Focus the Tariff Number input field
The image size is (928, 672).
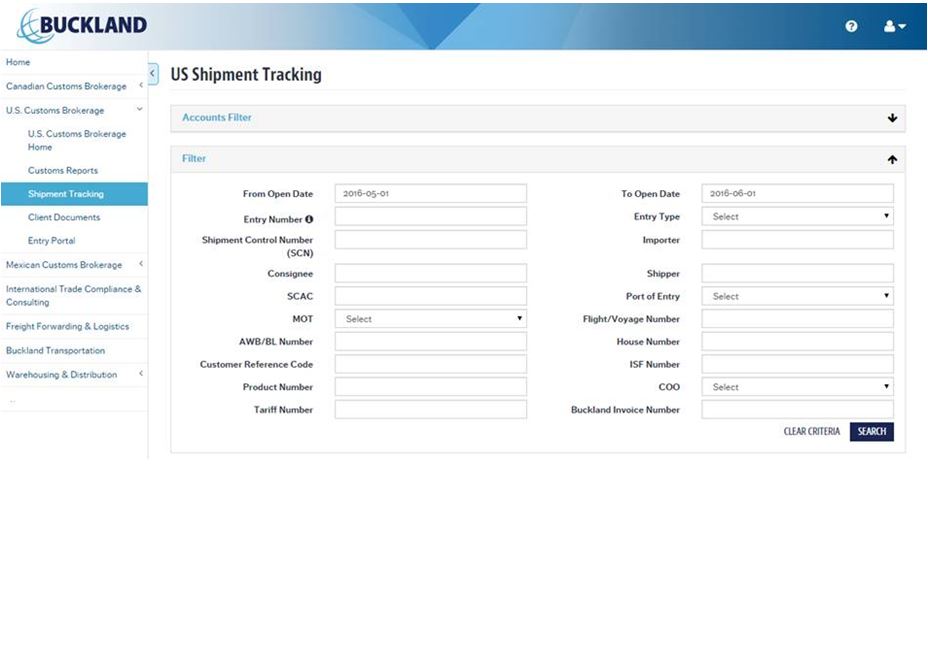[430, 410]
